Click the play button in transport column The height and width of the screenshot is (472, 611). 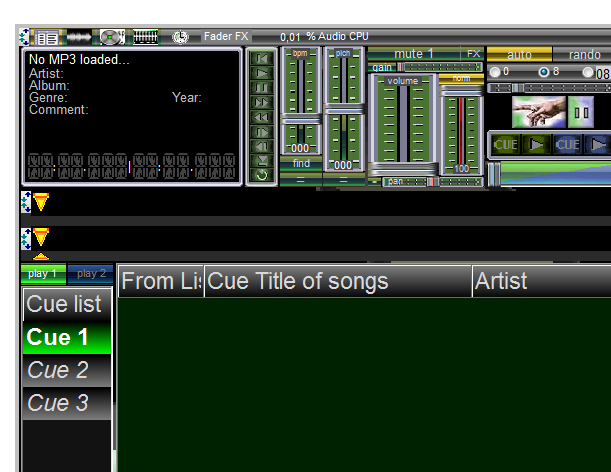tap(261, 73)
